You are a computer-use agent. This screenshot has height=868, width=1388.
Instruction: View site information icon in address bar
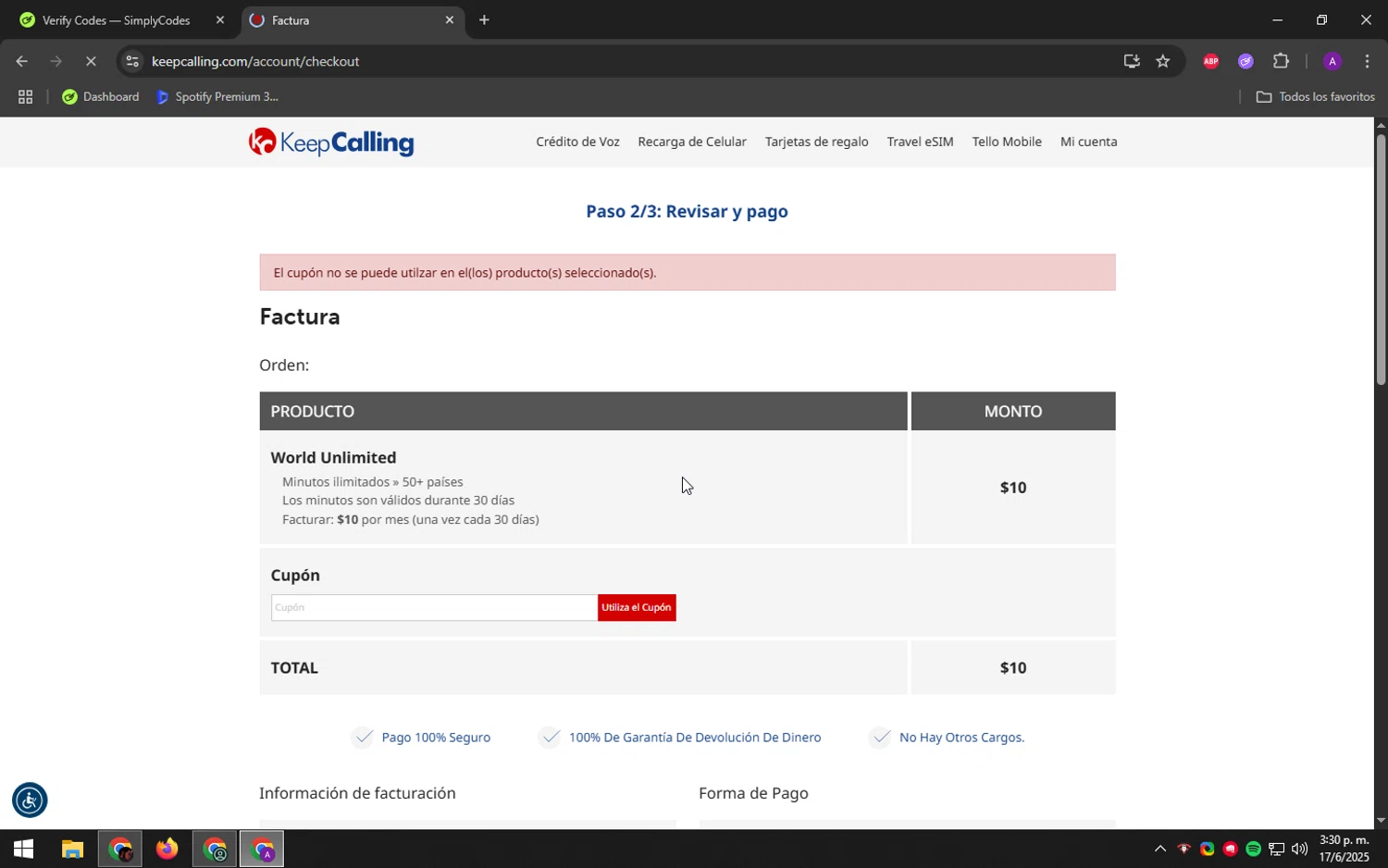pos(132,61)
